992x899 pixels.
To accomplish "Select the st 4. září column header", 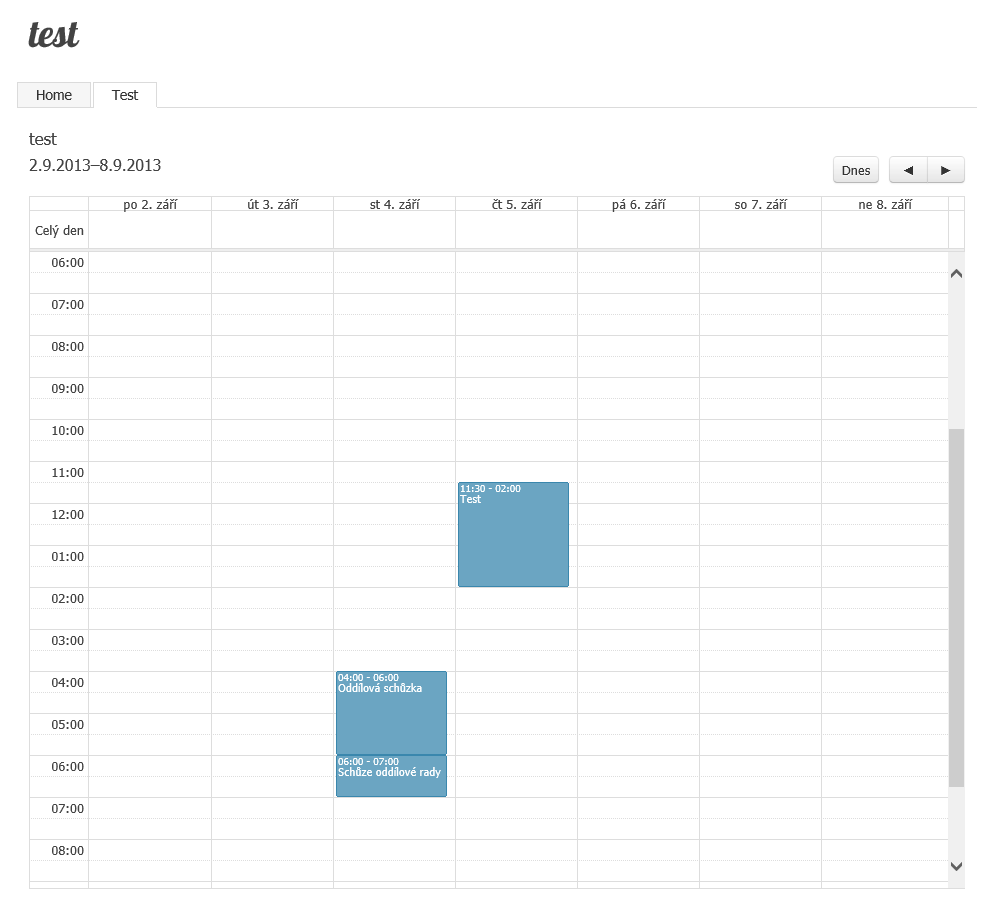I will (394, 204).
